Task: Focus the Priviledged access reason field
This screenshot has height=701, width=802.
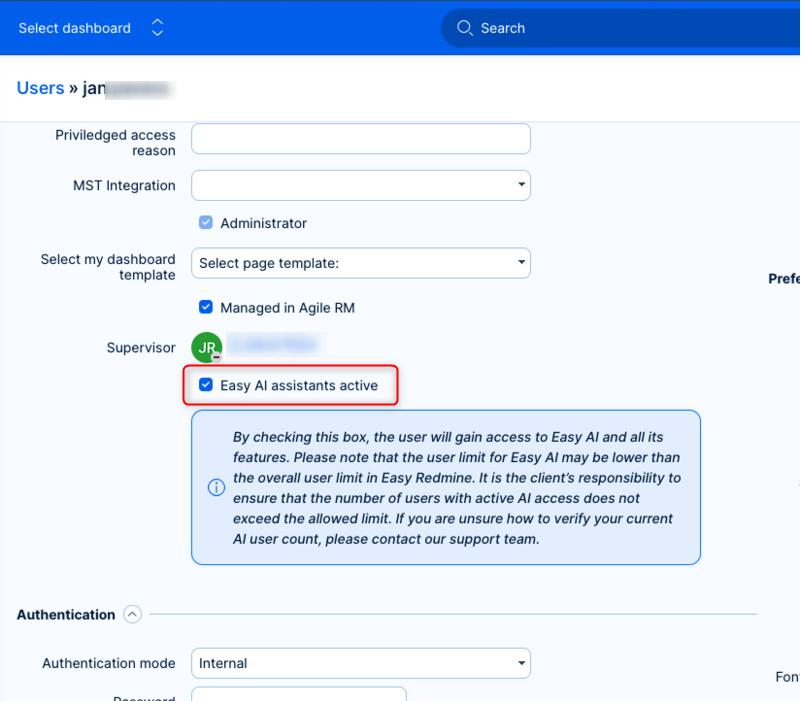Action: [360, 139]
